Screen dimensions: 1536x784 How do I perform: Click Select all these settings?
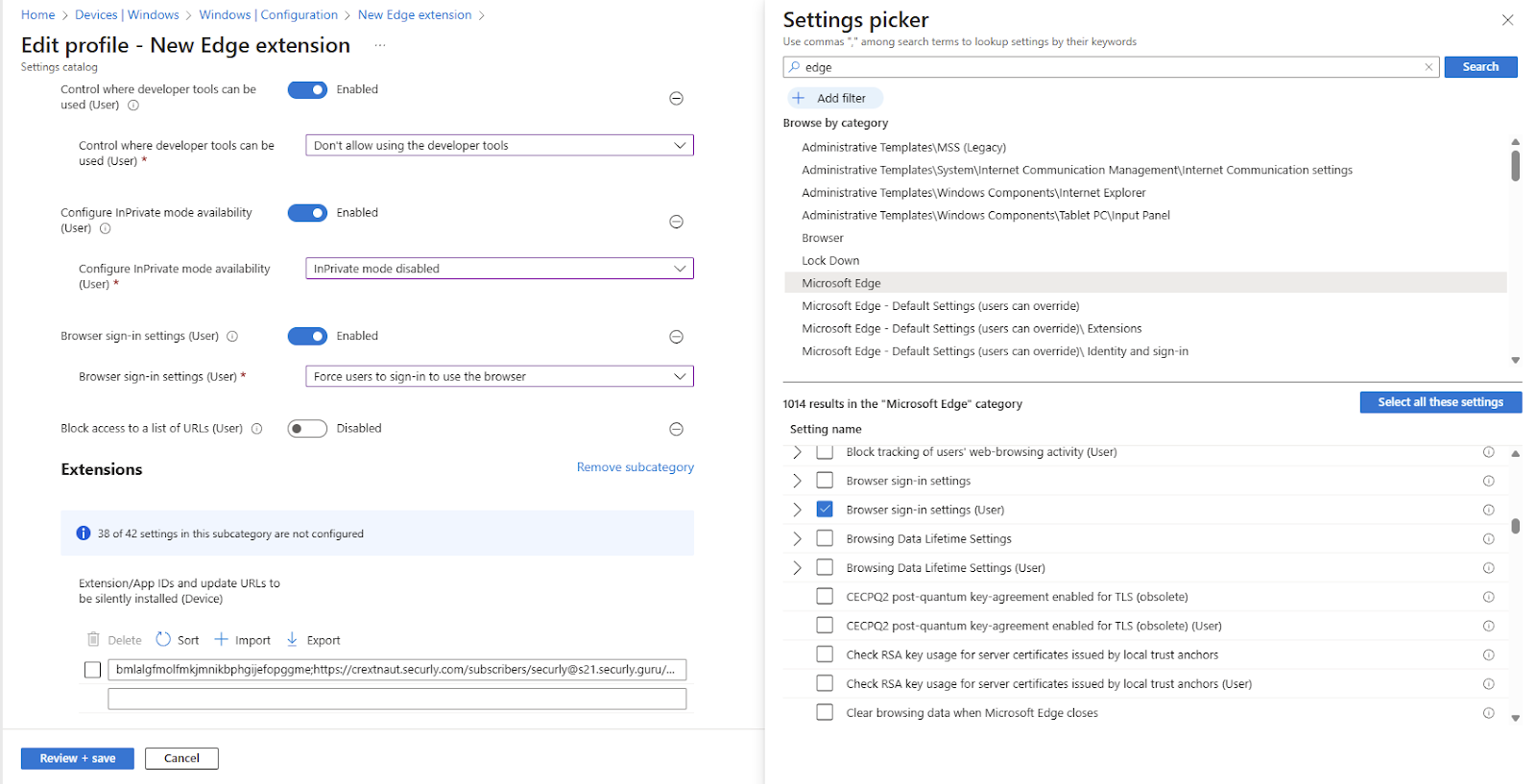point(1440,402)
